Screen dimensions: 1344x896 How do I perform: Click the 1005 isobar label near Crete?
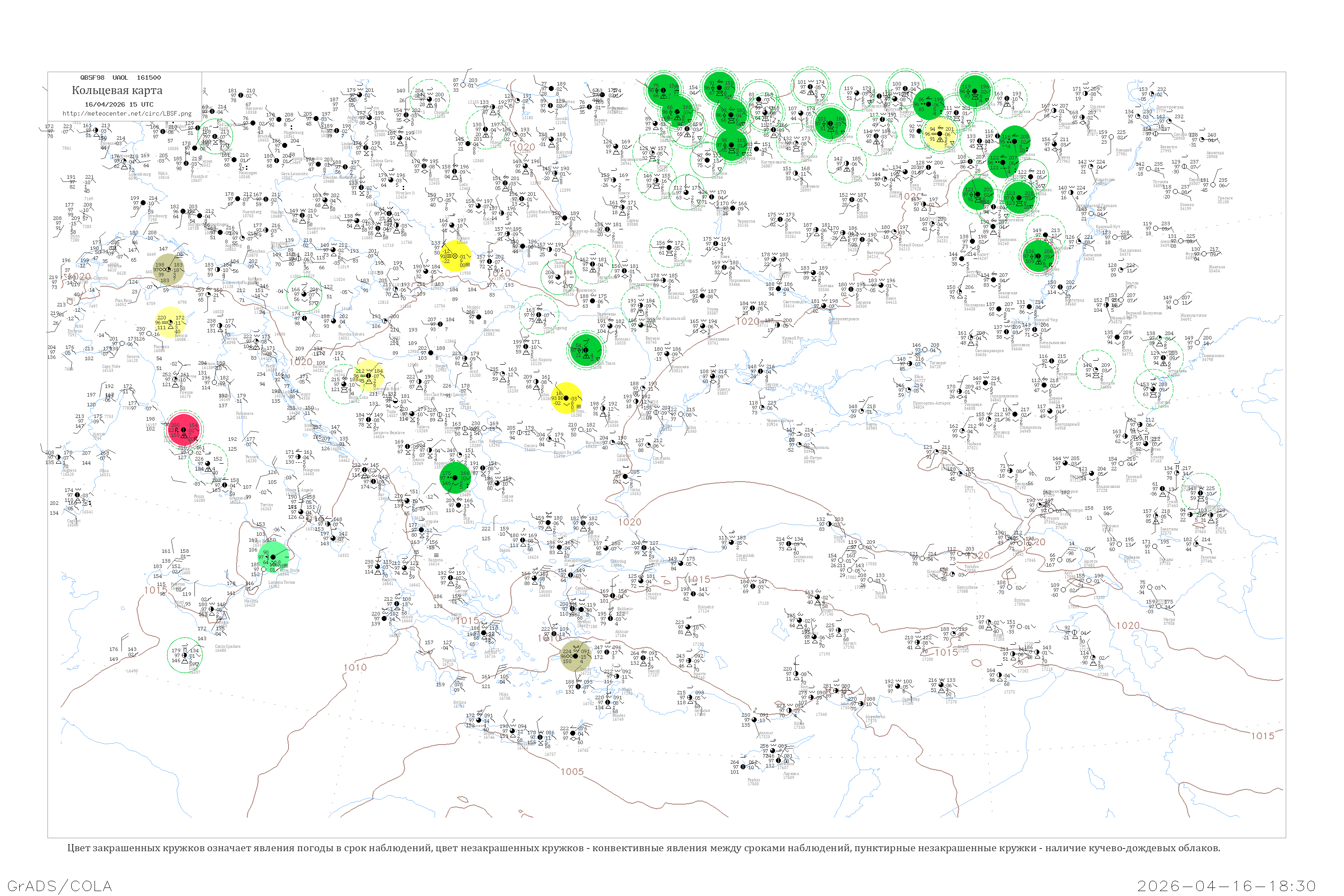pos(572,771)
